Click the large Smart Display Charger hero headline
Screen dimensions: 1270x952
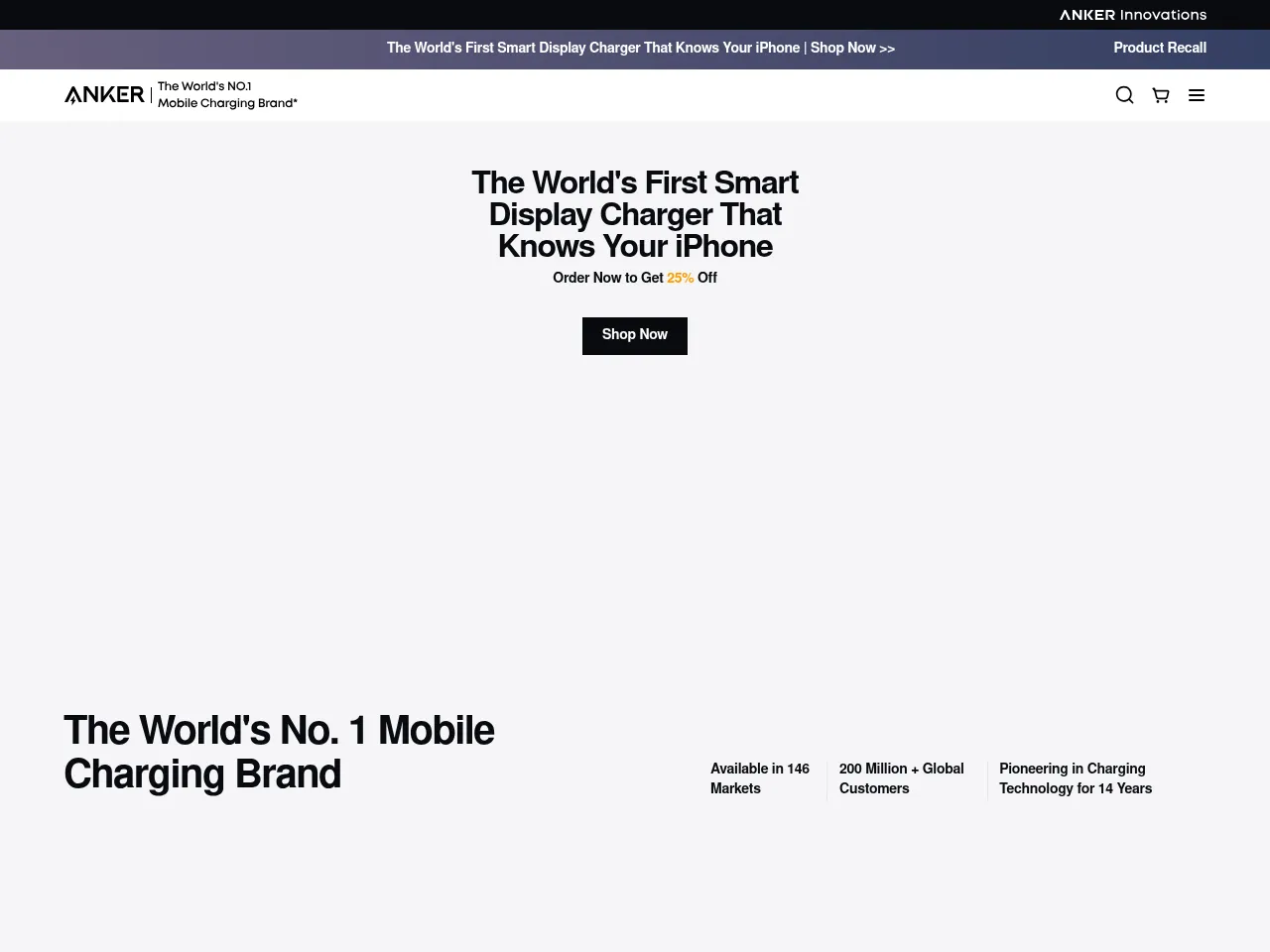click(x=635, y=214)
